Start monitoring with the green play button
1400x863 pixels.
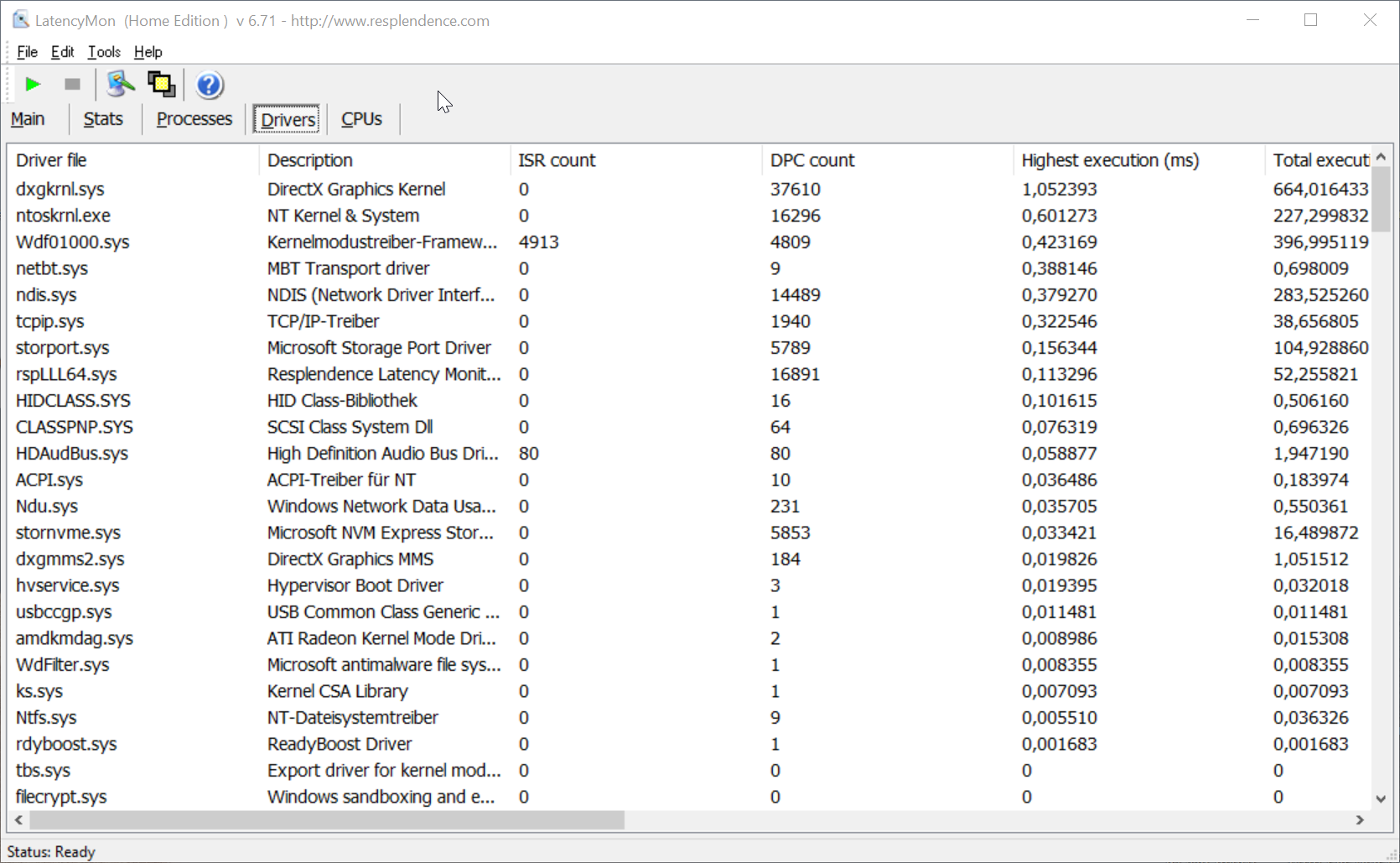[33, 84]
